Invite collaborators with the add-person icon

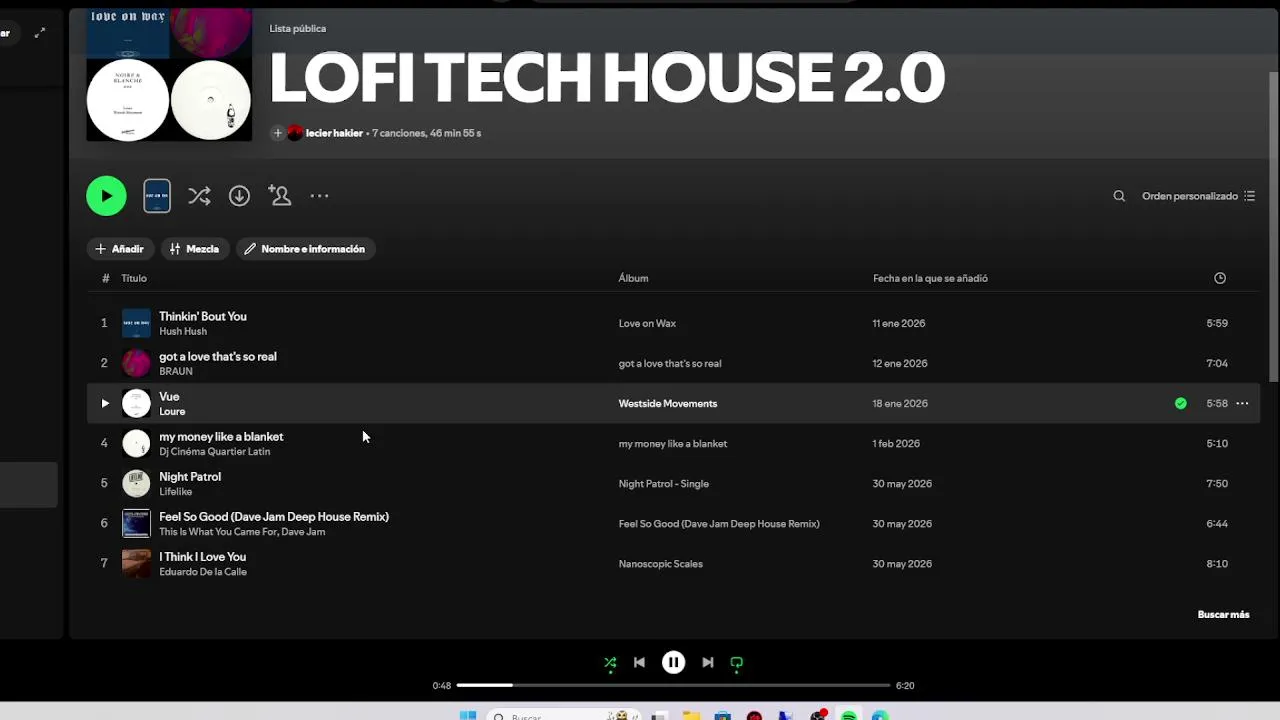click(280, 196)
